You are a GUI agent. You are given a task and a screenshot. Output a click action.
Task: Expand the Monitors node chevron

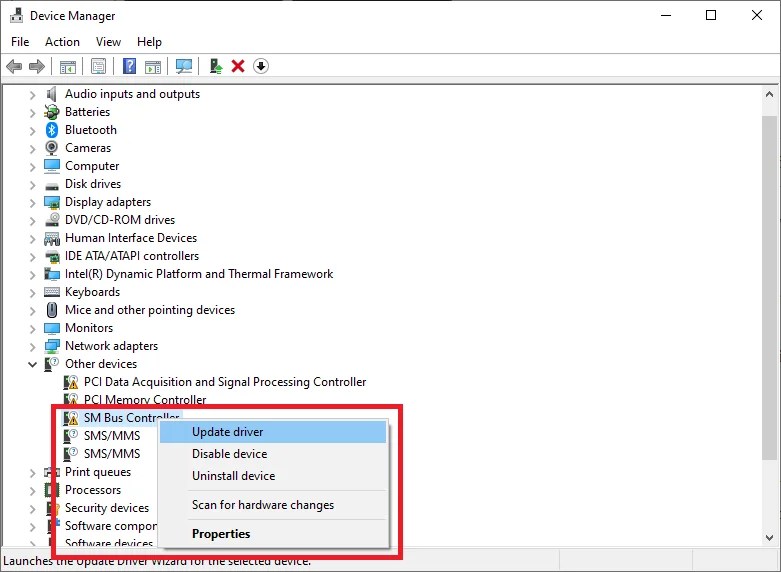pos(32,329)
